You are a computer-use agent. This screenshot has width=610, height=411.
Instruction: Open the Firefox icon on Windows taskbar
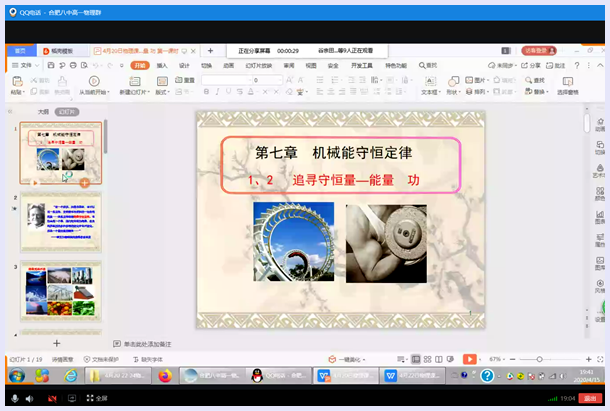tap(165, 376)
